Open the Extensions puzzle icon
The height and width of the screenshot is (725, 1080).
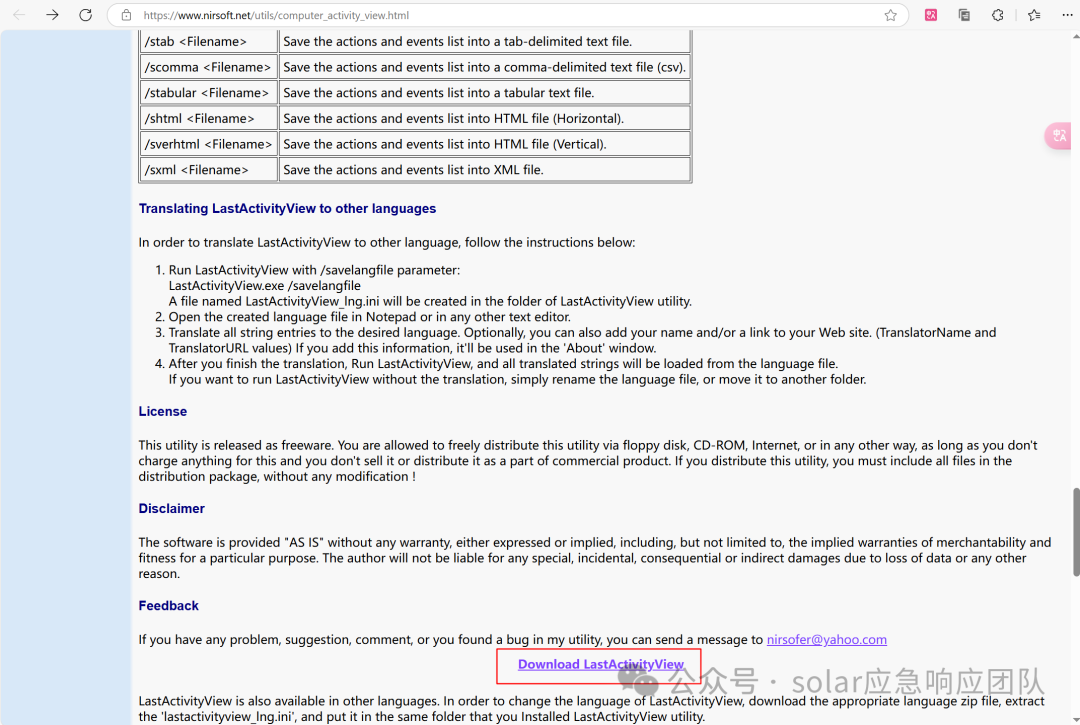coord(997,15)
